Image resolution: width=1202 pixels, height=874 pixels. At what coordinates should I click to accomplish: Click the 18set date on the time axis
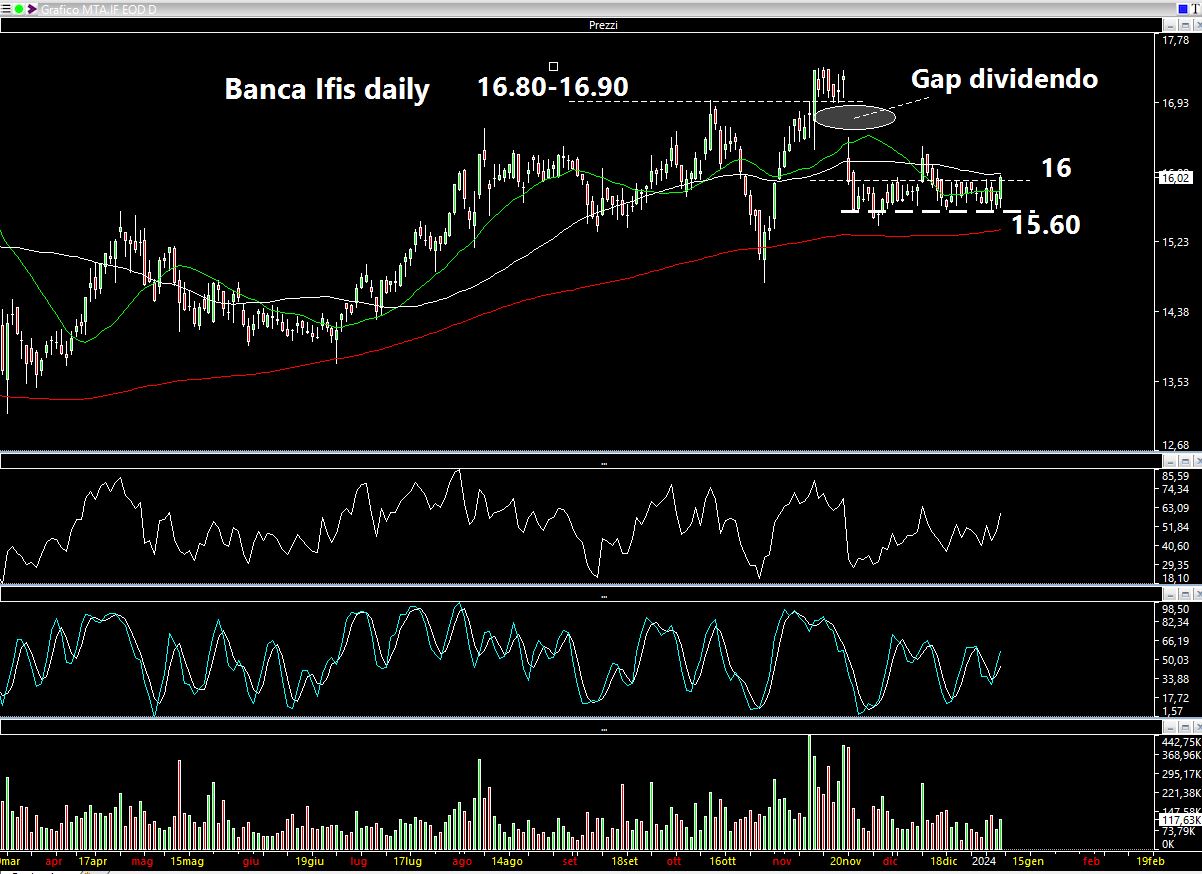[x=624, y=860]
